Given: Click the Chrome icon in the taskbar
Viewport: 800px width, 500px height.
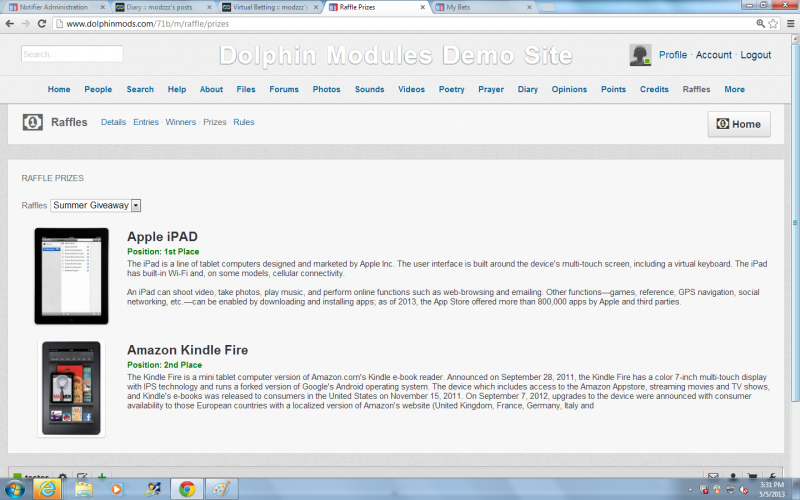Looking at the screenshot, I should [187, 489].
